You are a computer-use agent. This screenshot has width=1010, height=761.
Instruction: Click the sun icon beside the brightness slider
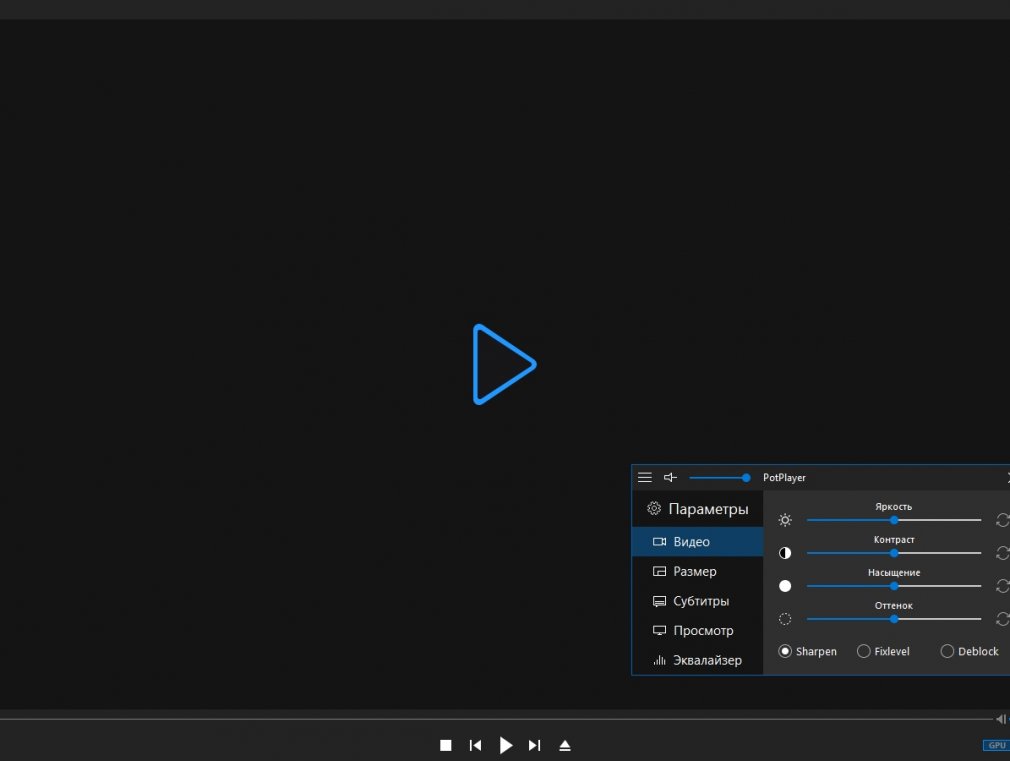[x=785, y=520]
